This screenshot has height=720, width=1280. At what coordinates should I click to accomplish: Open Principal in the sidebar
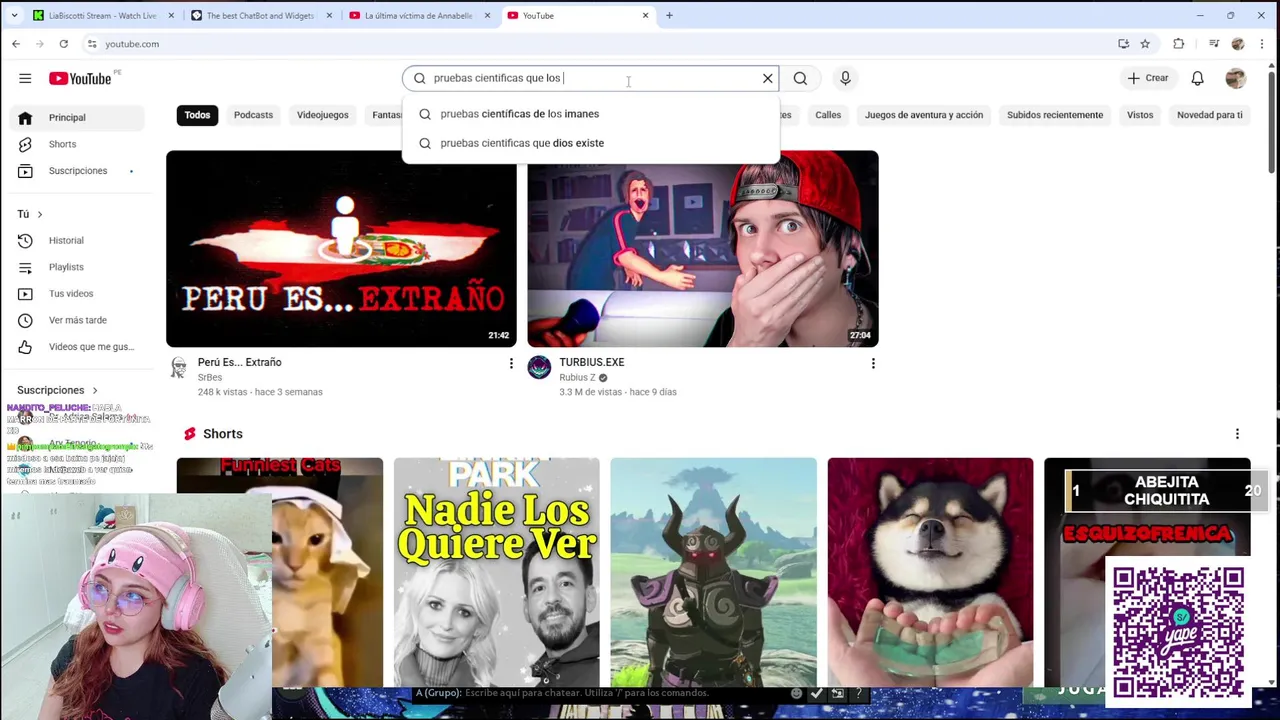pos(79,117)
